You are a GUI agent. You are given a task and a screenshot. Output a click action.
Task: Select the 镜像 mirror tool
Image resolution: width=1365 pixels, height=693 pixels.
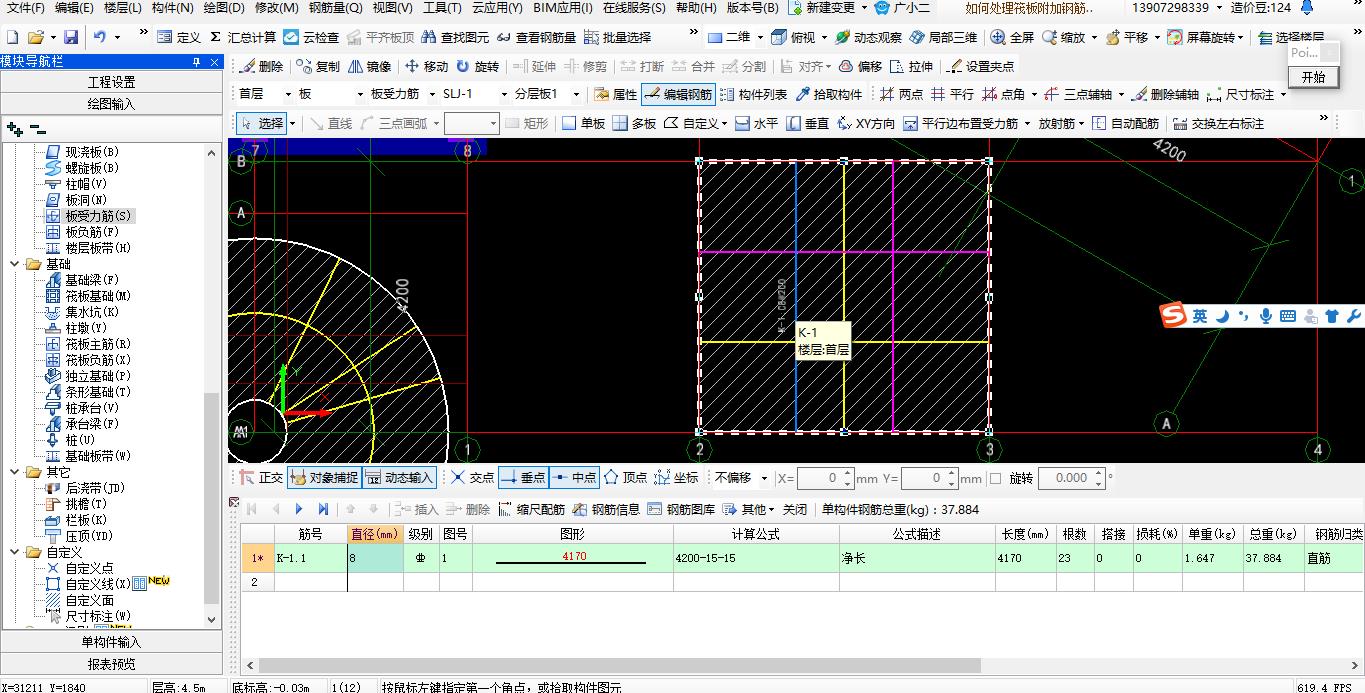tap(370, 66)
